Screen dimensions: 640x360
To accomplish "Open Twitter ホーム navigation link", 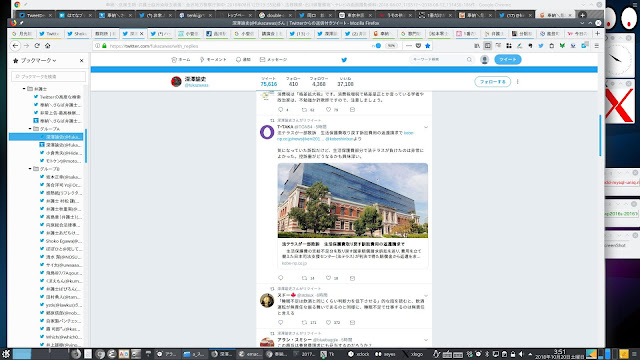I will (181, 60).
